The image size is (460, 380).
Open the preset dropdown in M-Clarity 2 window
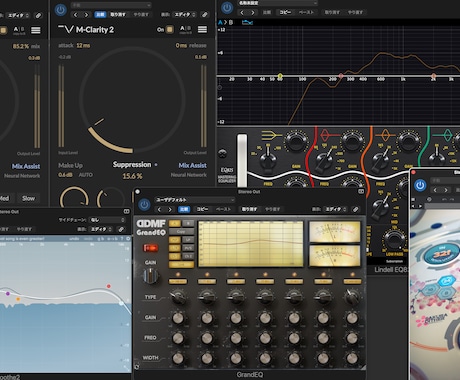pos(111,5)
